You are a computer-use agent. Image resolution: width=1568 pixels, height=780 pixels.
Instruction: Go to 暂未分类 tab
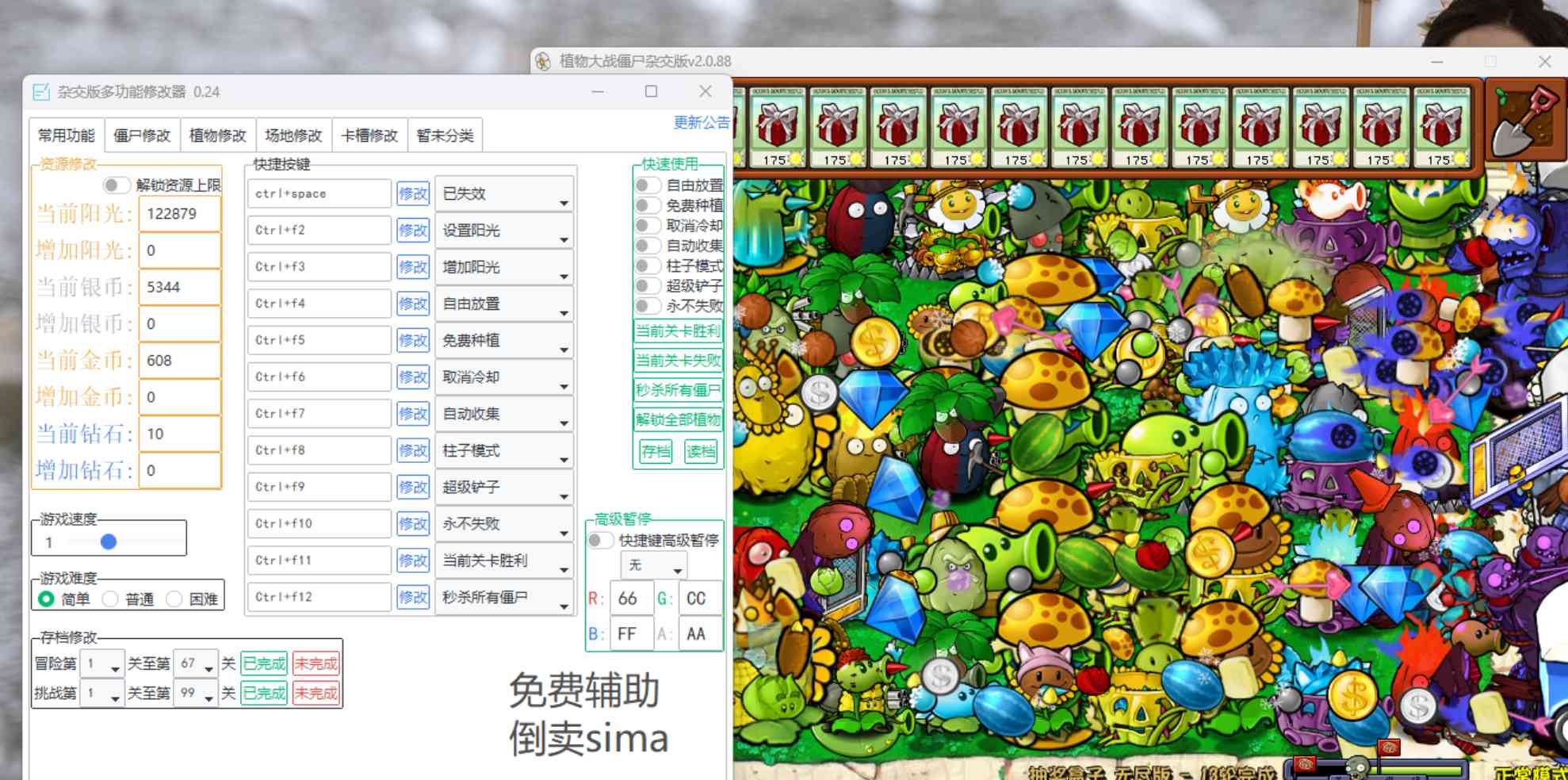pos(445,136)
